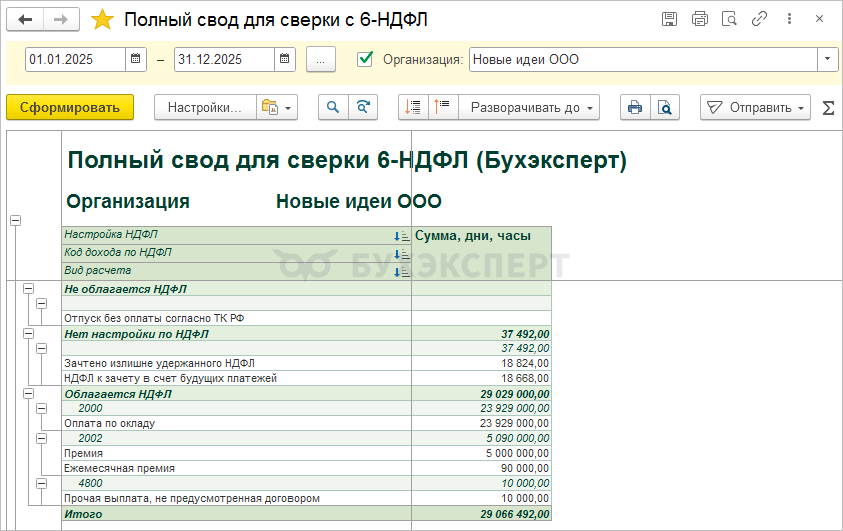Copy link using the chain icon
Image resolution: width=843 pixels, height=531 pixels.
pyautogui.click(x=760, y=19)
